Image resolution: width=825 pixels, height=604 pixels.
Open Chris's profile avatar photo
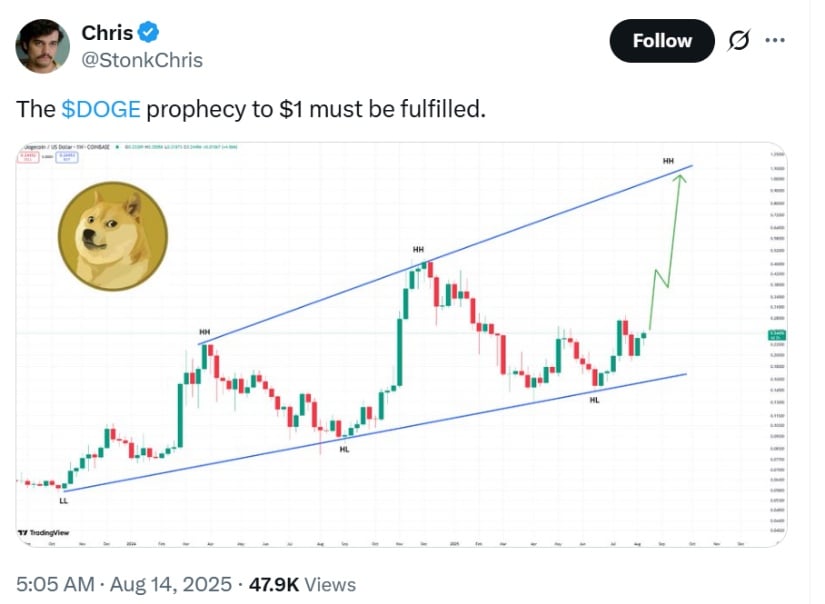click(x=43, y=46)
